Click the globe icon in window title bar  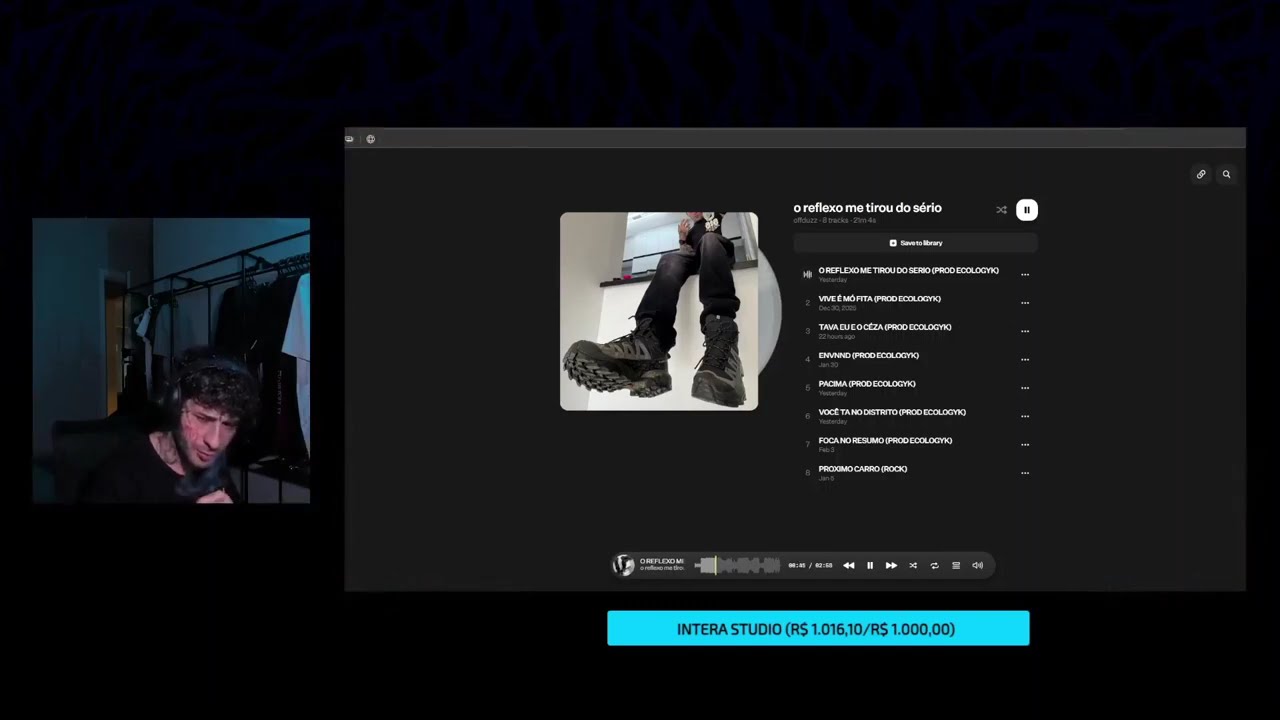click(370, 139)
